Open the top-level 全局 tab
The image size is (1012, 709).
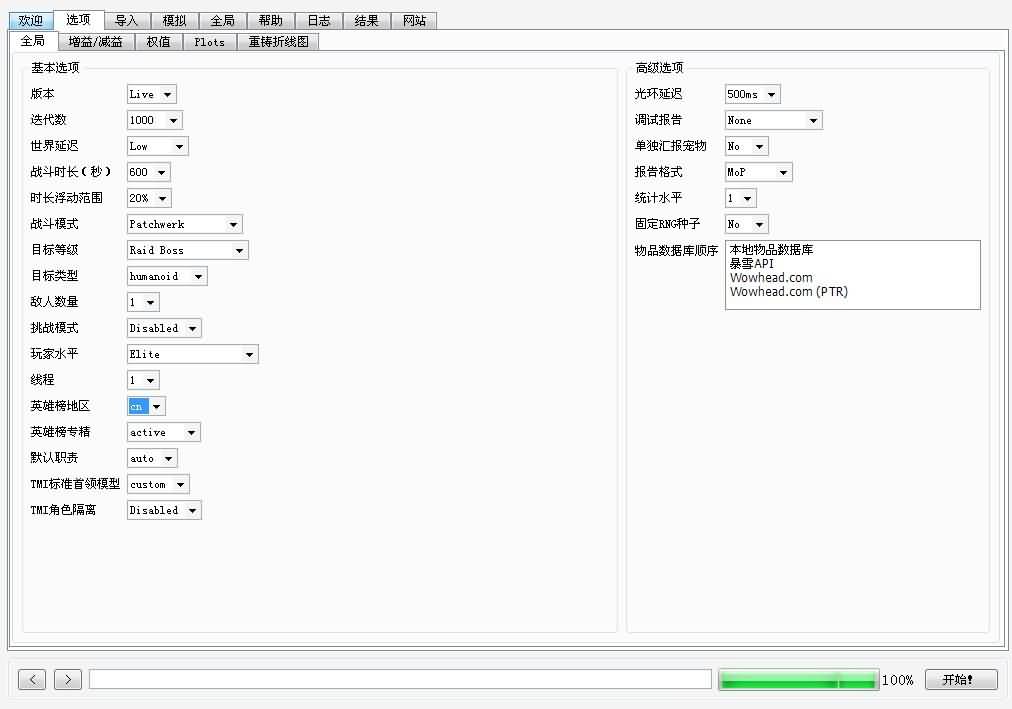(223, 21)
